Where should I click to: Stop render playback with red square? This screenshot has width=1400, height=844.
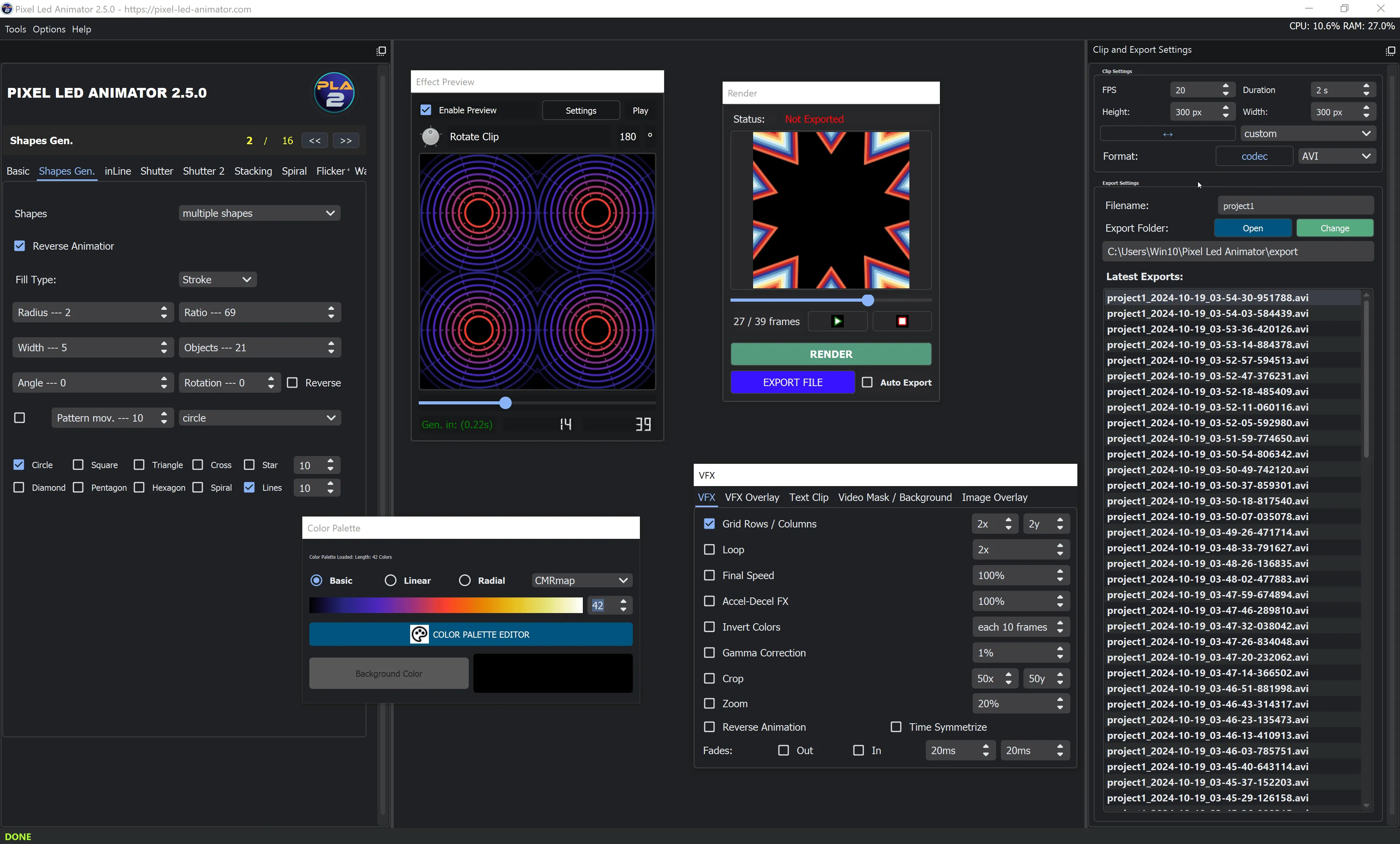click(x=902, y=321)
